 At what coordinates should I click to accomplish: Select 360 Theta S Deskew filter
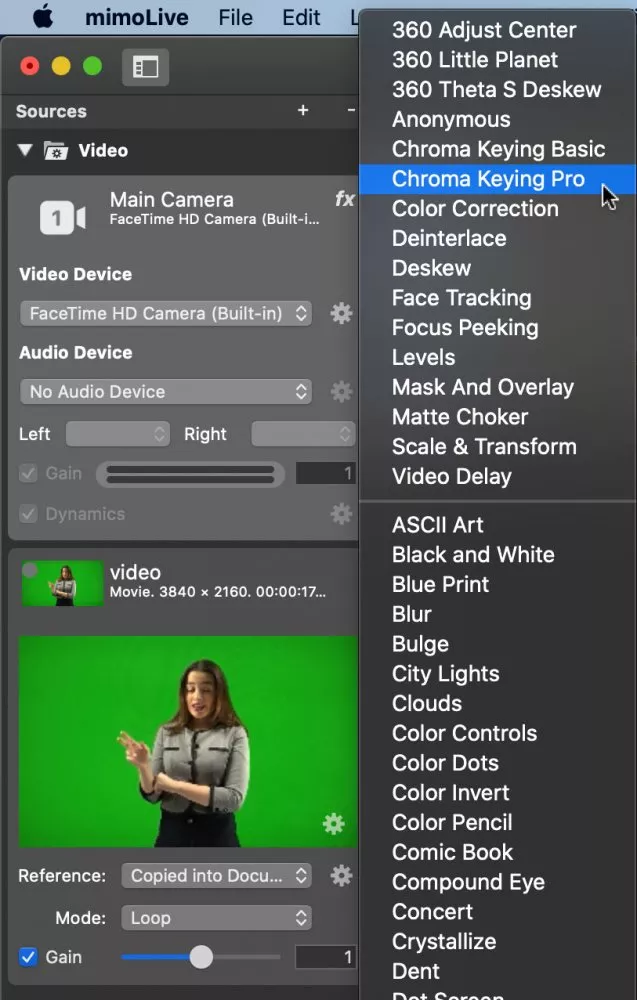497,89
